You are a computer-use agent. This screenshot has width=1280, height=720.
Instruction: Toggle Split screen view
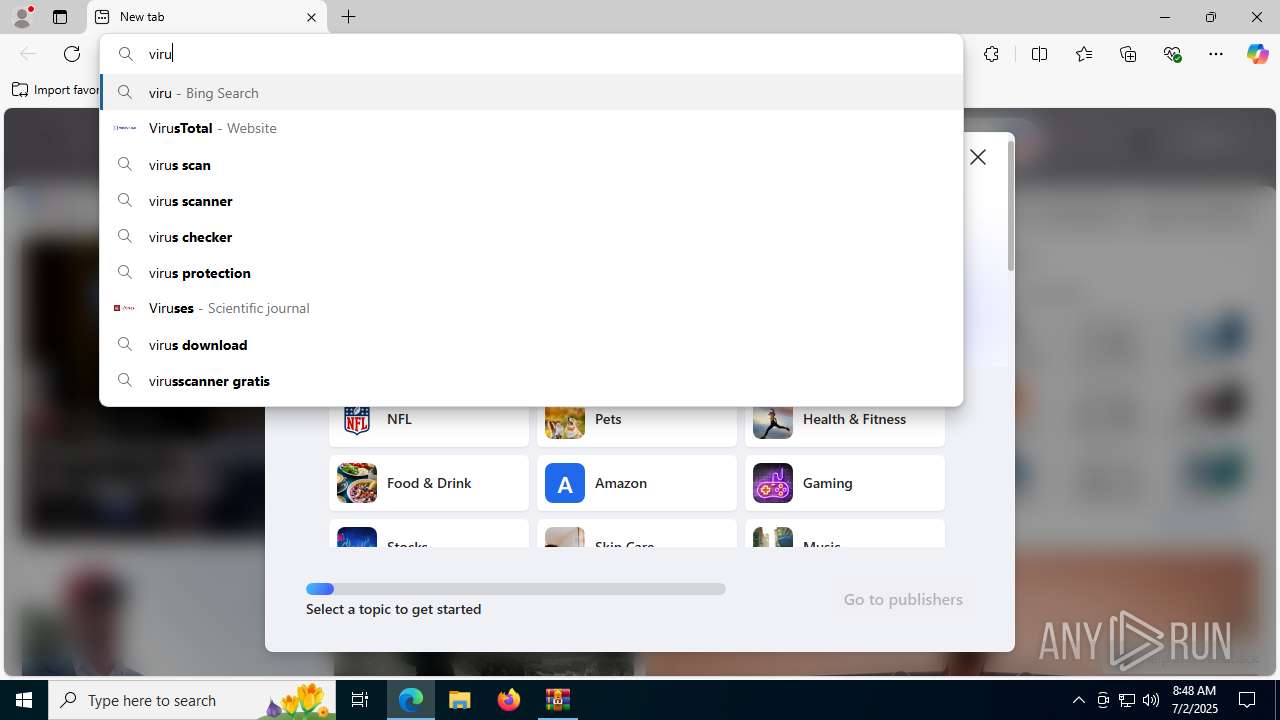(1039, 54)
